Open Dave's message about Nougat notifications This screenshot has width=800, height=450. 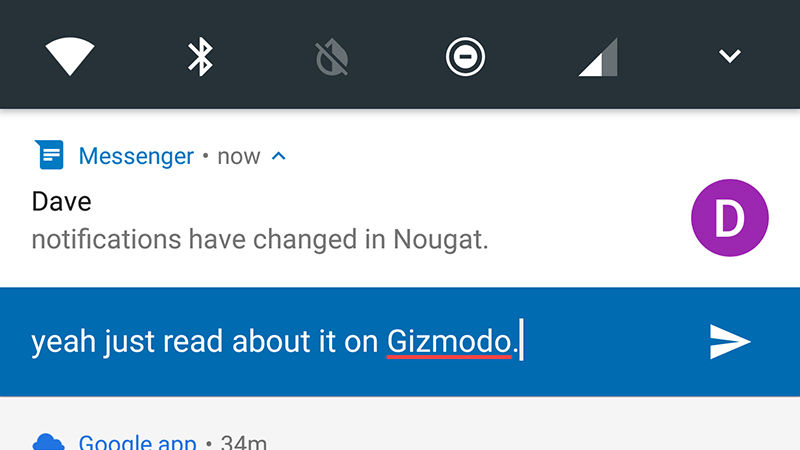point(260,240)
